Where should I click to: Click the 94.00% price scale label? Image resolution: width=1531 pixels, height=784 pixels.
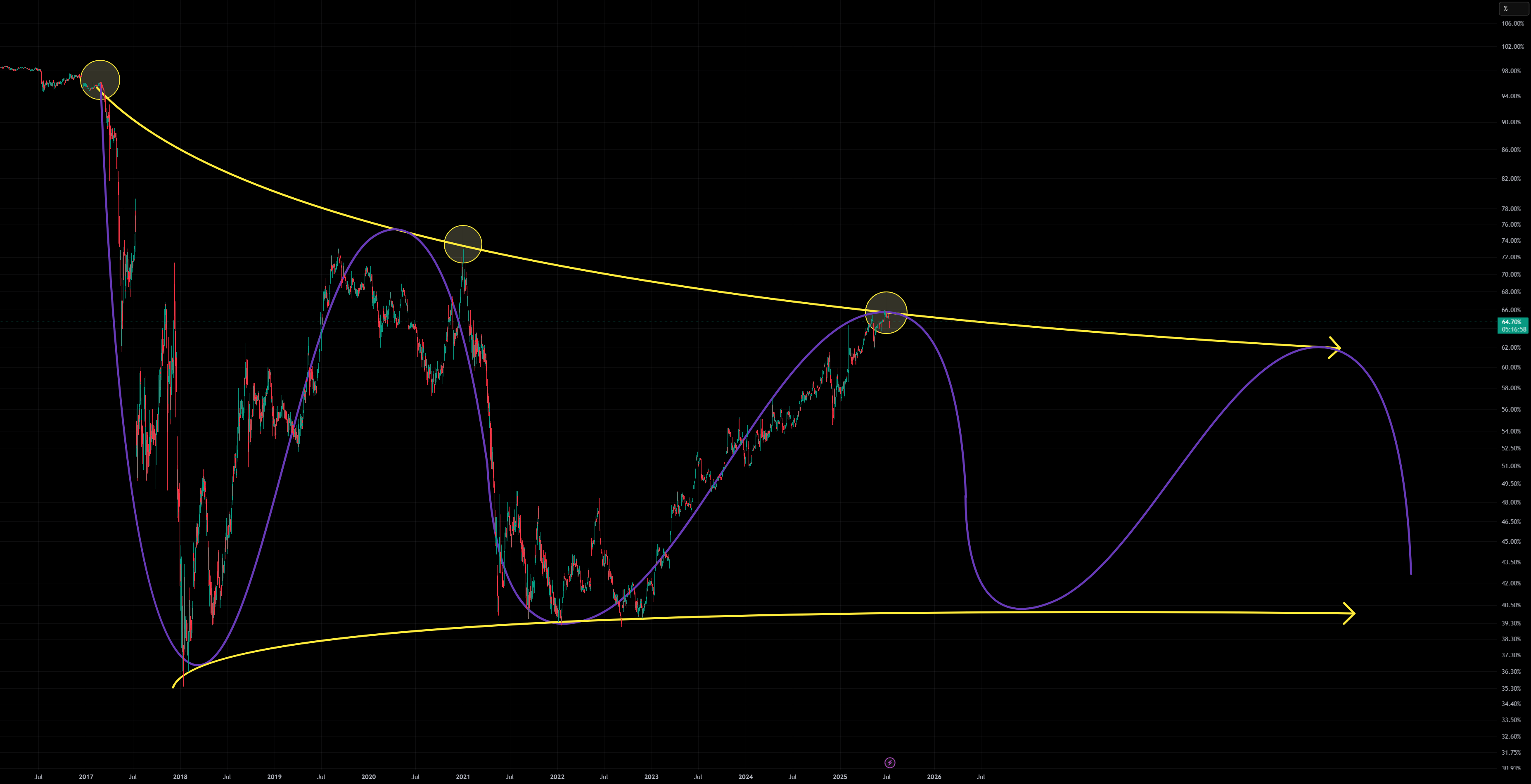(1511, 96)
